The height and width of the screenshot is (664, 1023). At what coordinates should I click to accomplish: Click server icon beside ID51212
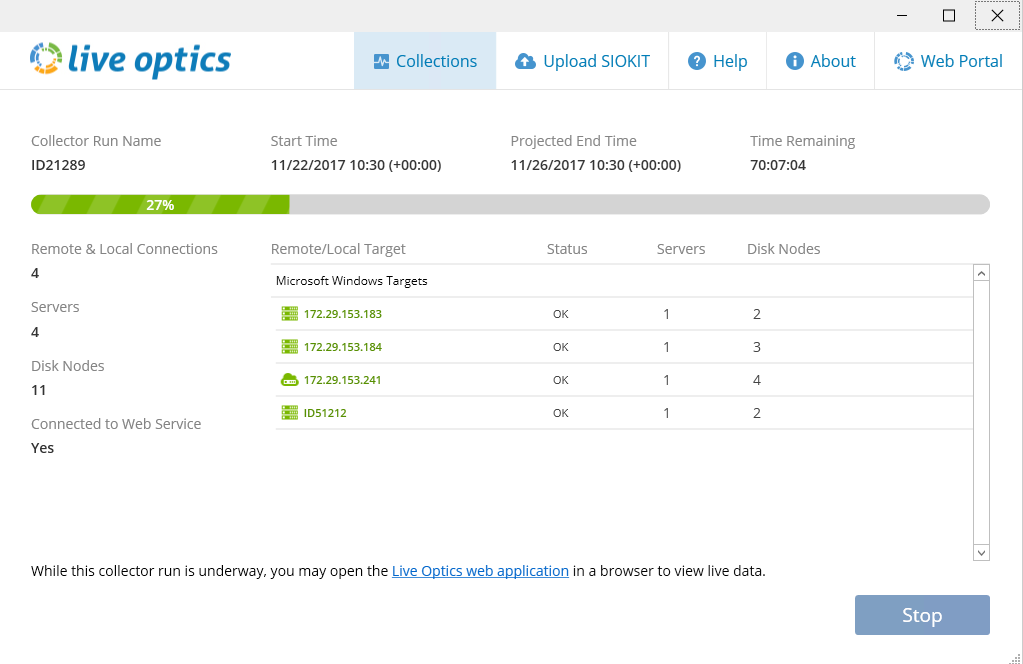pos(290,413)
